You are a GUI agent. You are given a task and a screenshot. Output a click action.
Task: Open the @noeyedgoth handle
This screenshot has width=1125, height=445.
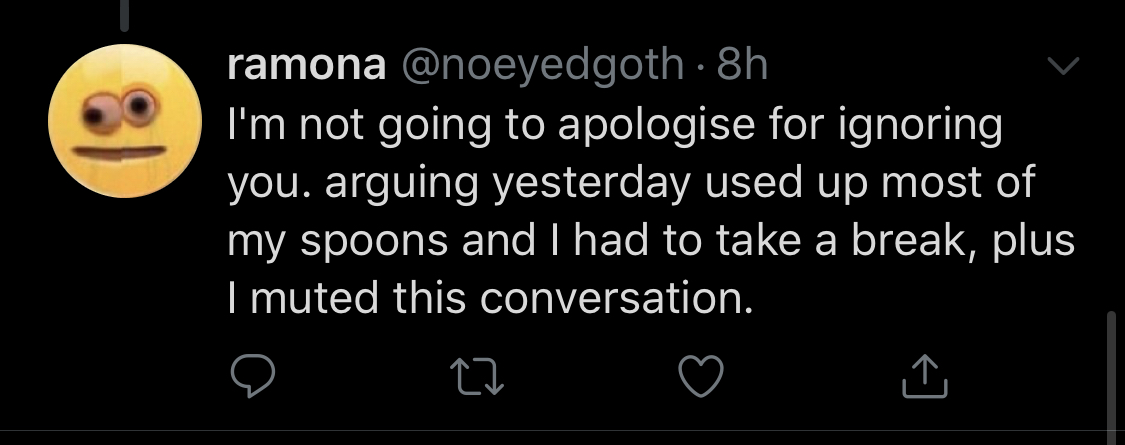pos(543,68)
